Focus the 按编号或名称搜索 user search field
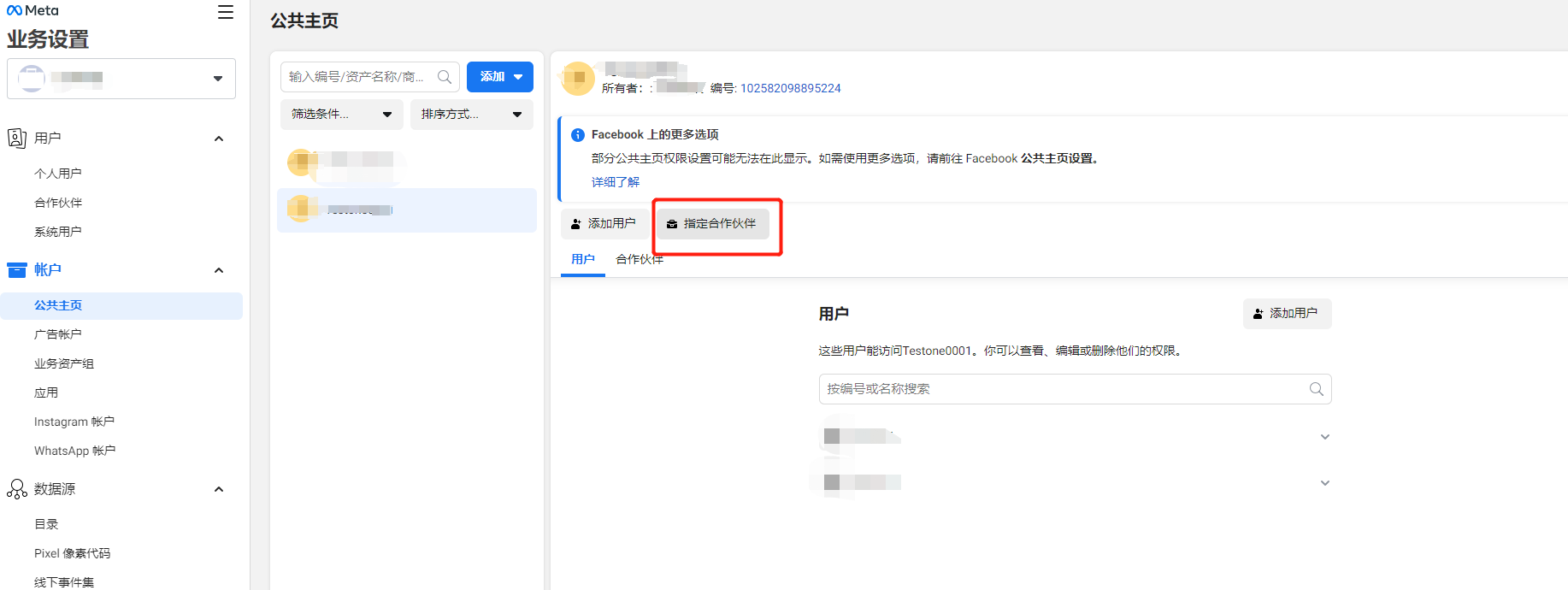This screenshot has width=1568, height=590. (x=1076, y=389)
